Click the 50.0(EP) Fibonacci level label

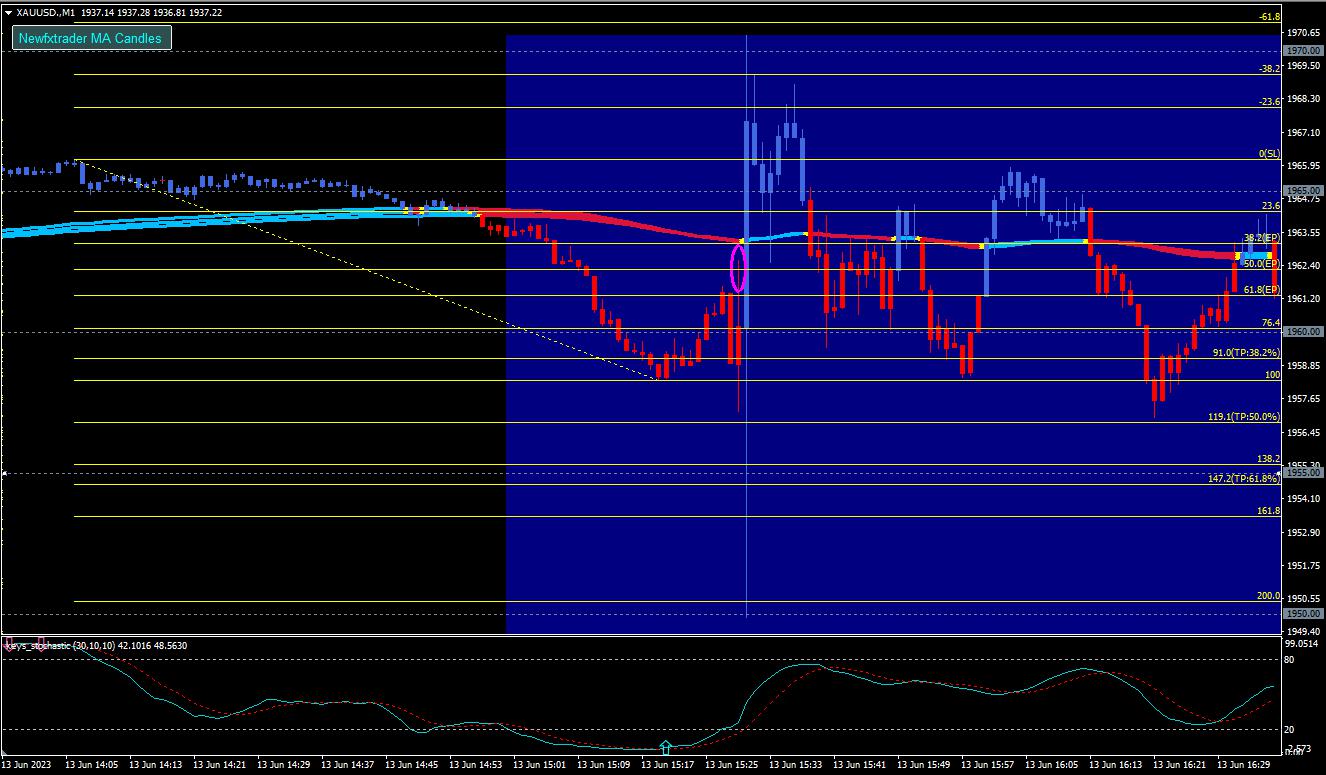pyautogui.click(x=1261, y=264)
